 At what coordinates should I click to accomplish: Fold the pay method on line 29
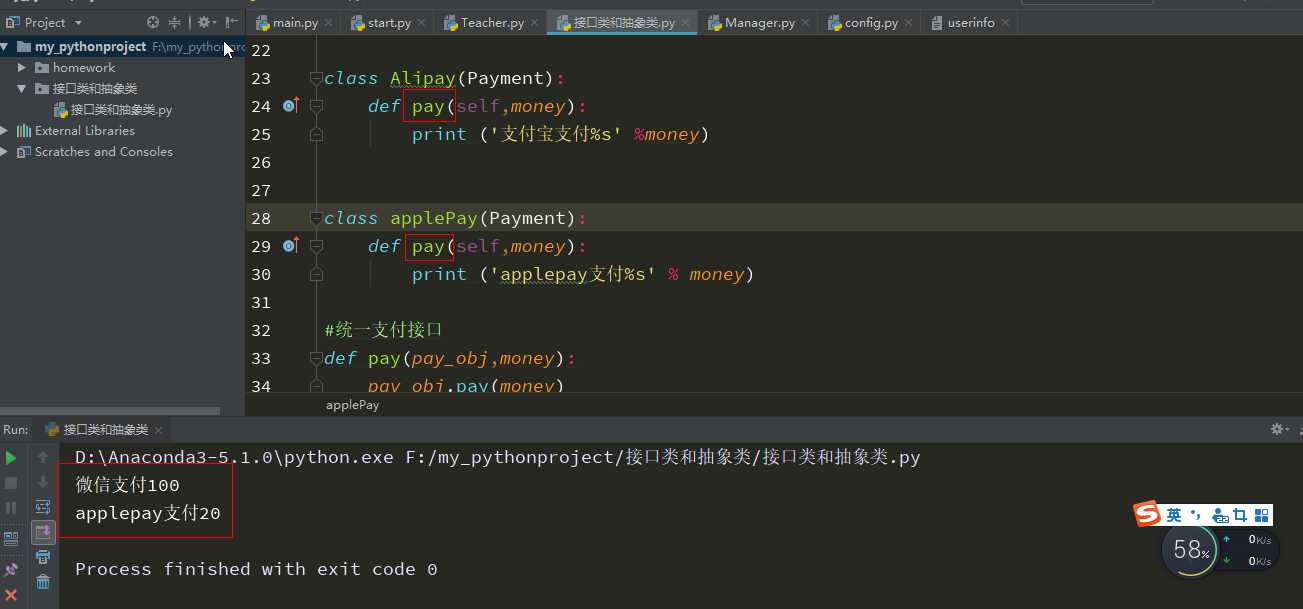coord(316,246)
